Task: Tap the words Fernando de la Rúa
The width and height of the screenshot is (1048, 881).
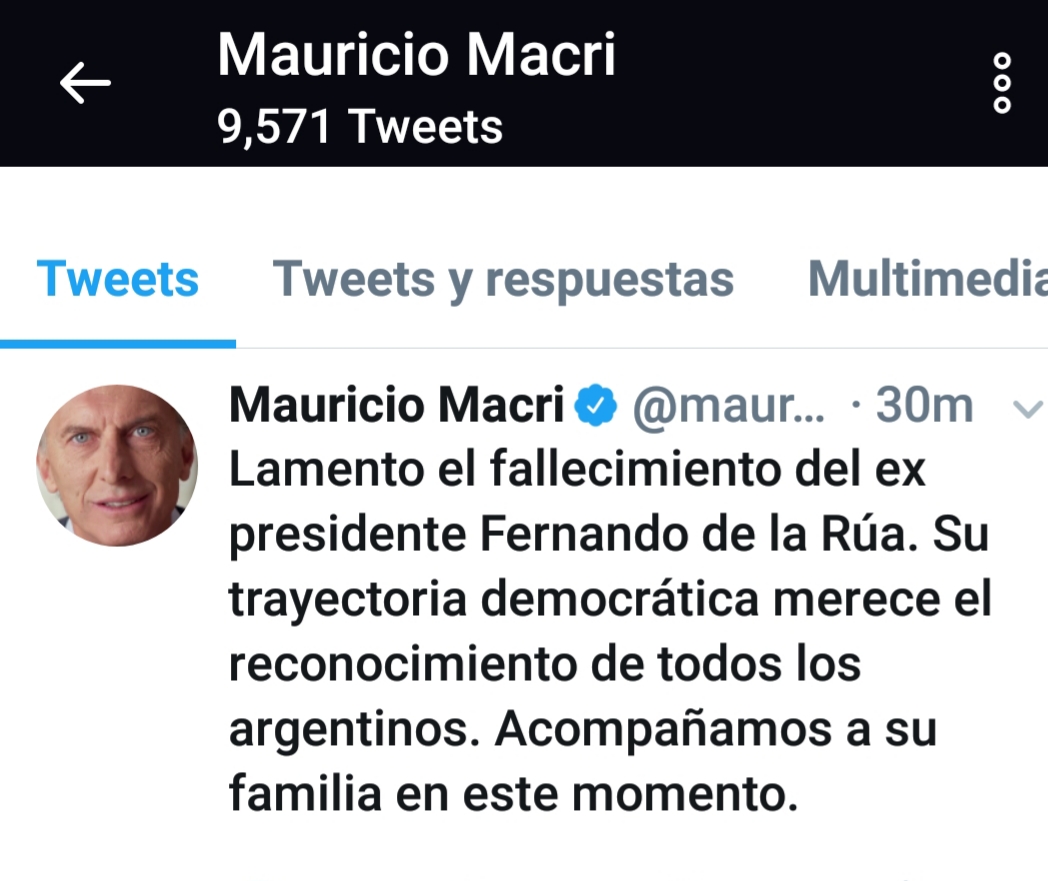Action: point(697,536)
